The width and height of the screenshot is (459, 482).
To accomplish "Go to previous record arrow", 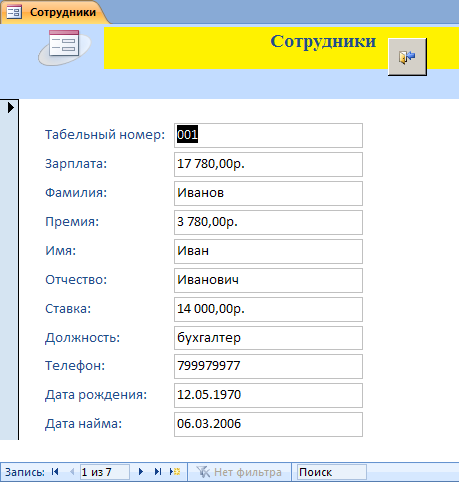I will [x=72, y=472].
